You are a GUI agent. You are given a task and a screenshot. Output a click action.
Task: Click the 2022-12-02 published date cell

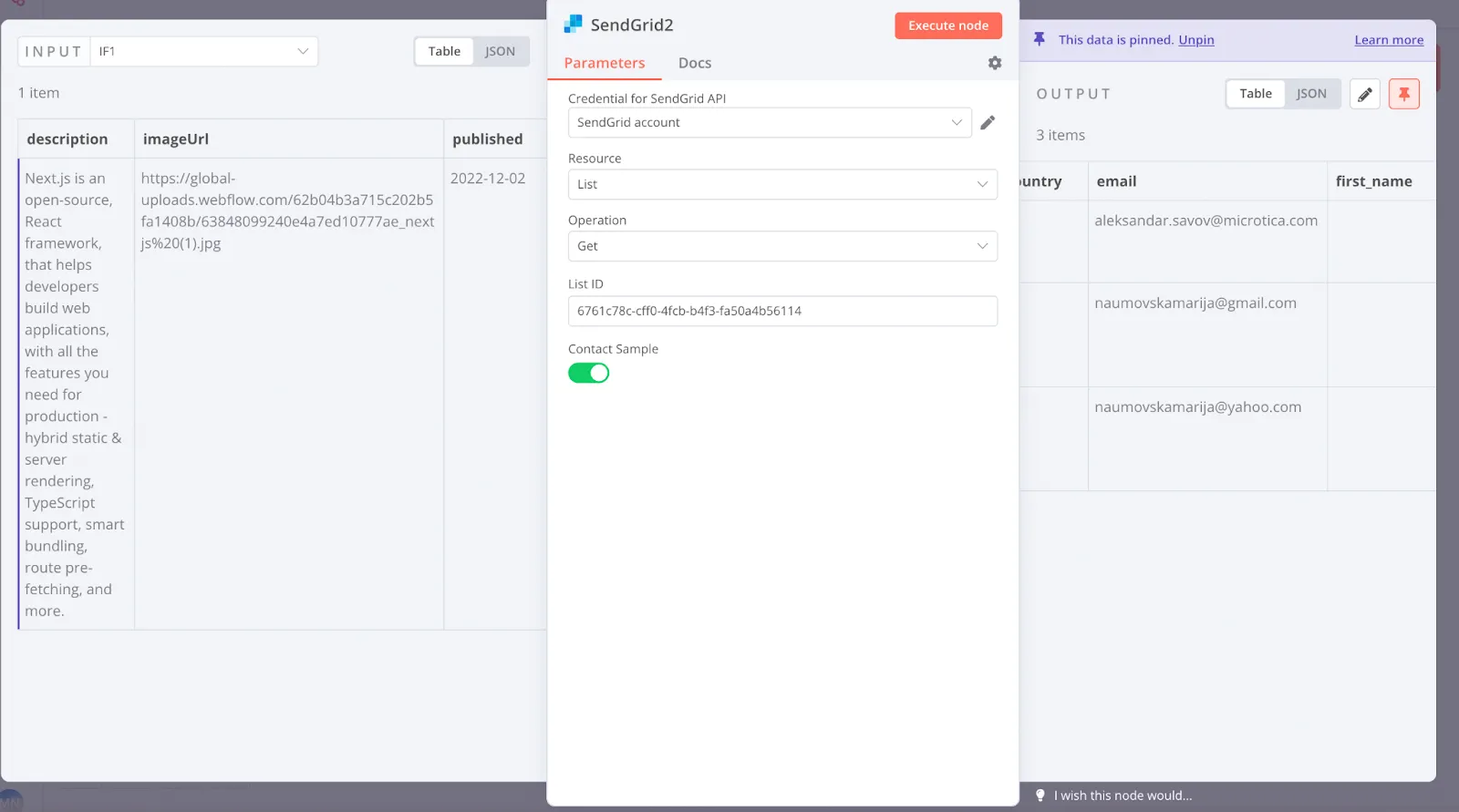tap(495, 394)
